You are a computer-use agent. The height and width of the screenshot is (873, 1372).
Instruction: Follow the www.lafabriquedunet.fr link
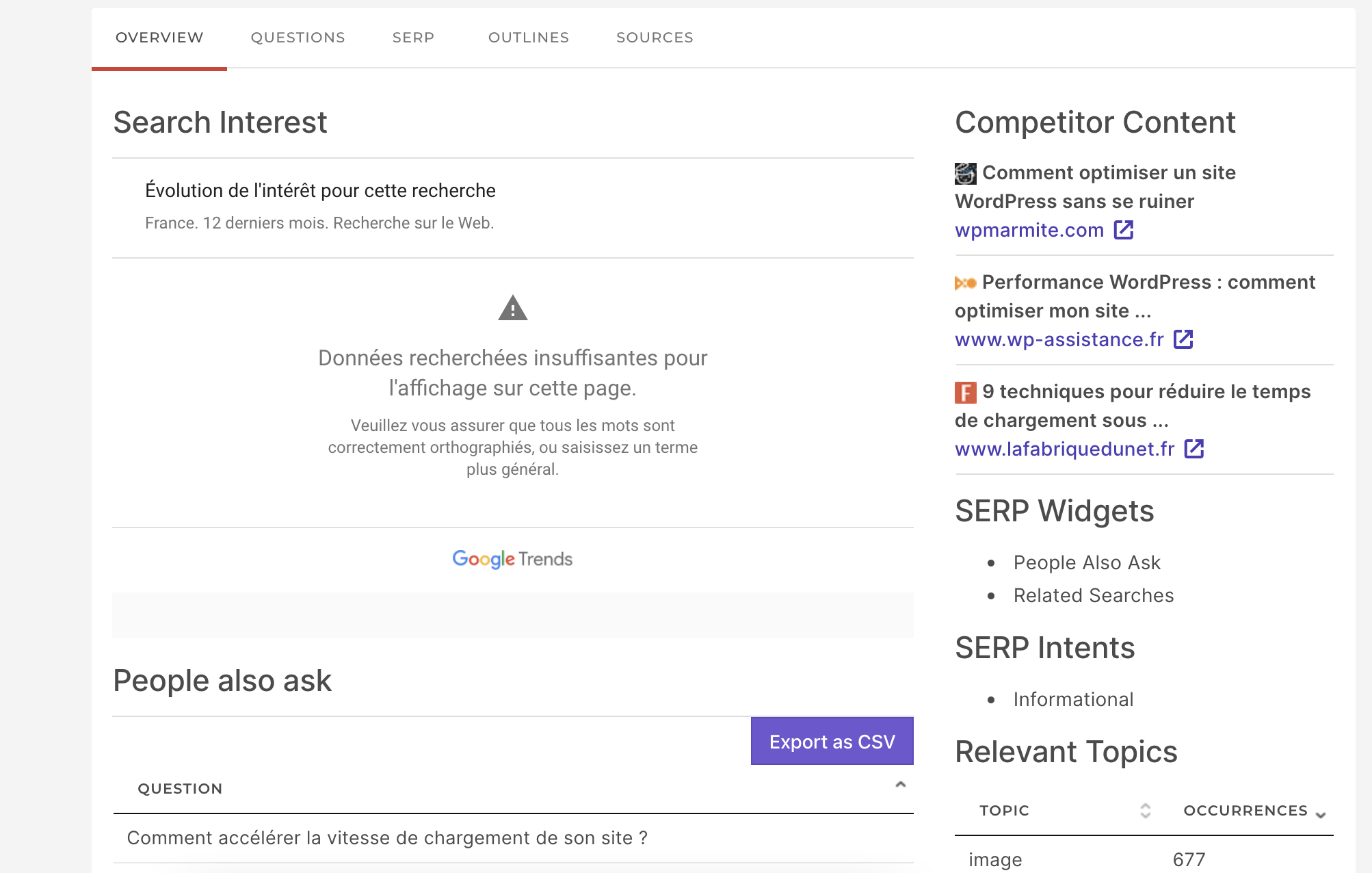(x=1065, y=449)
